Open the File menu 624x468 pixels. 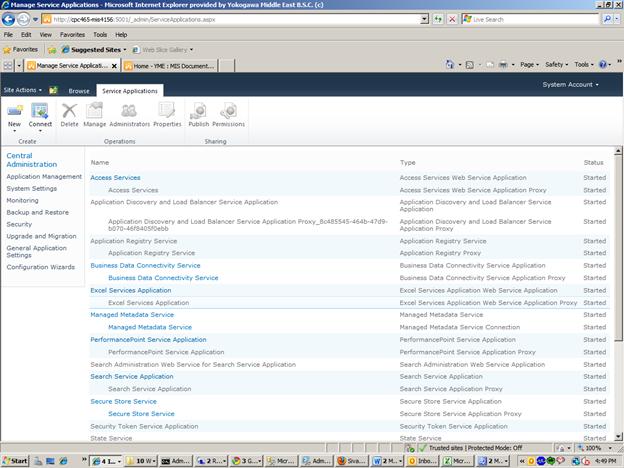[8, 35]
